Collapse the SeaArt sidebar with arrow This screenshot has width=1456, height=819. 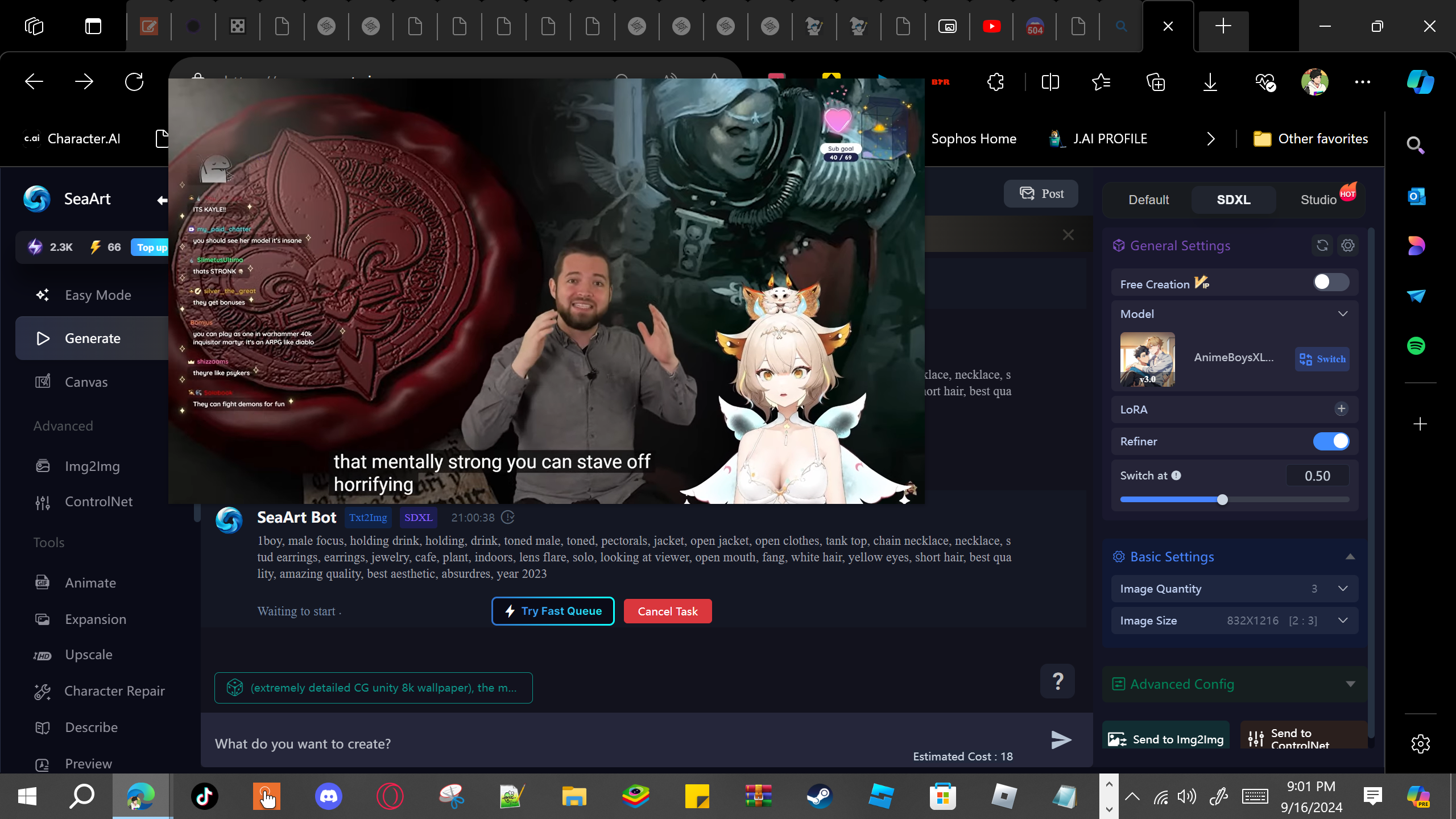(162, 200)
